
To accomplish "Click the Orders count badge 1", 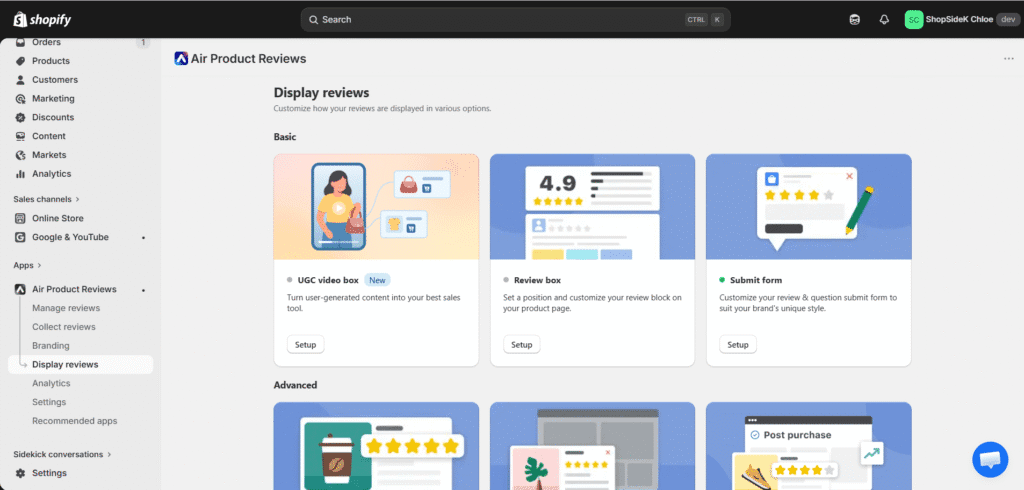I will tap(143, 42).
